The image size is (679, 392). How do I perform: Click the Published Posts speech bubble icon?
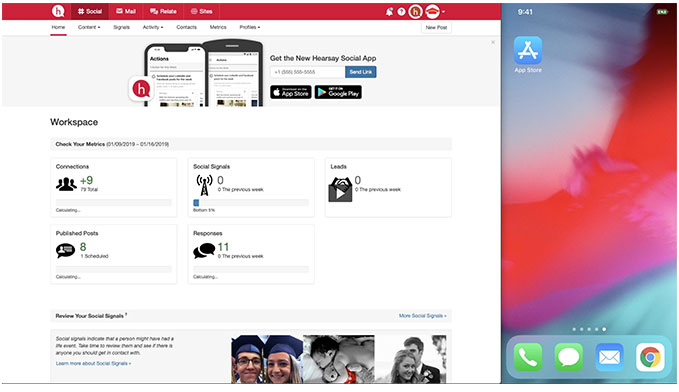[x=65, y=250]
